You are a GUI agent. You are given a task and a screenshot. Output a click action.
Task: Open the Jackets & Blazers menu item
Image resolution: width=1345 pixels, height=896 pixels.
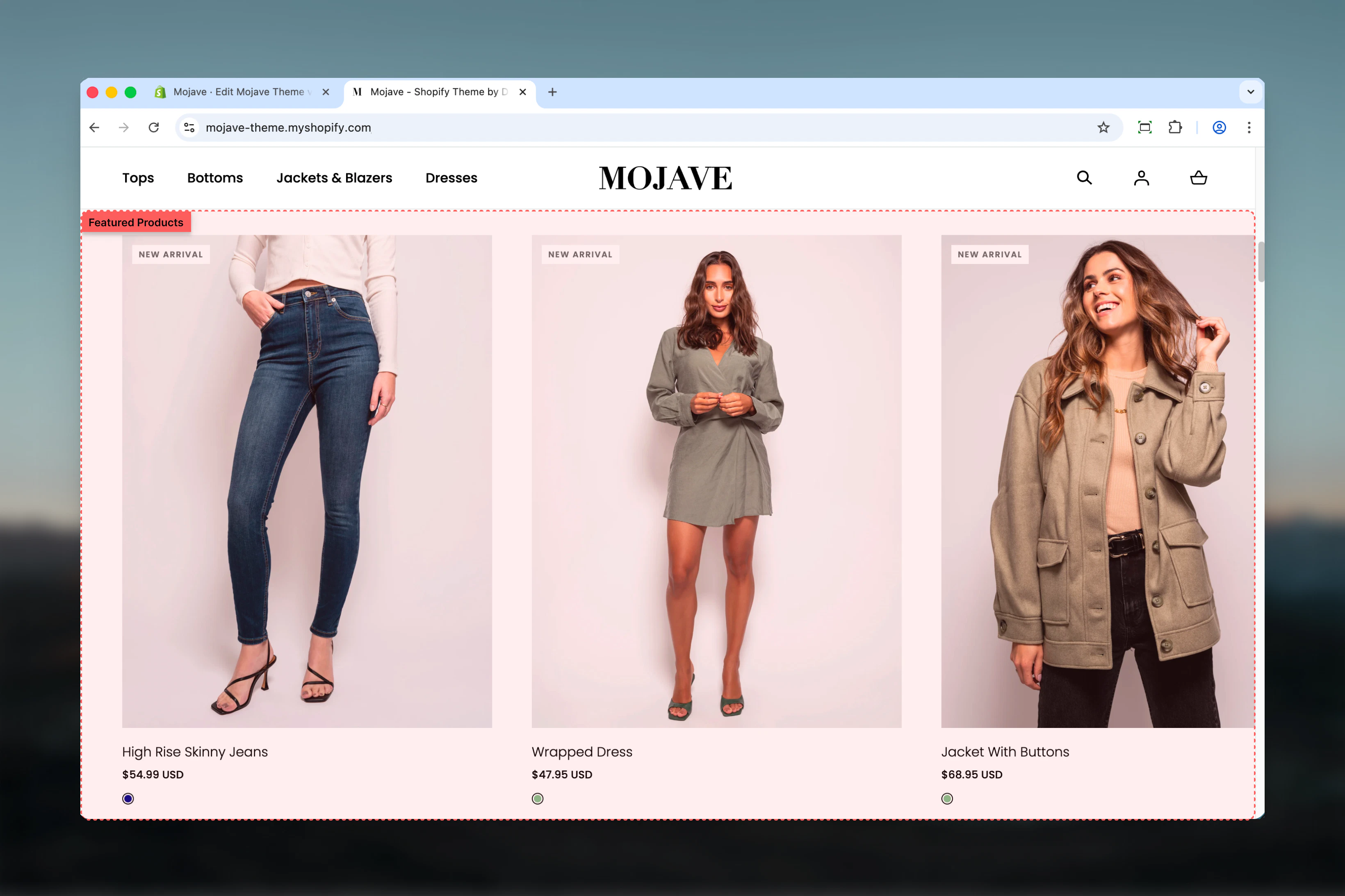coord(334,178)
